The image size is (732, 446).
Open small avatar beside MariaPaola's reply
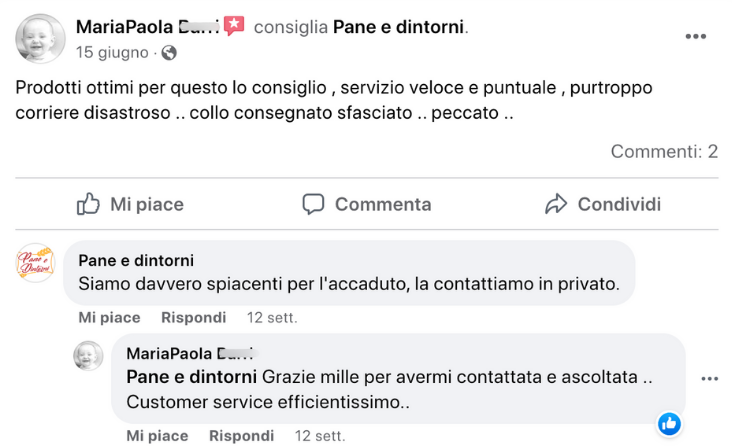[88, 355]
